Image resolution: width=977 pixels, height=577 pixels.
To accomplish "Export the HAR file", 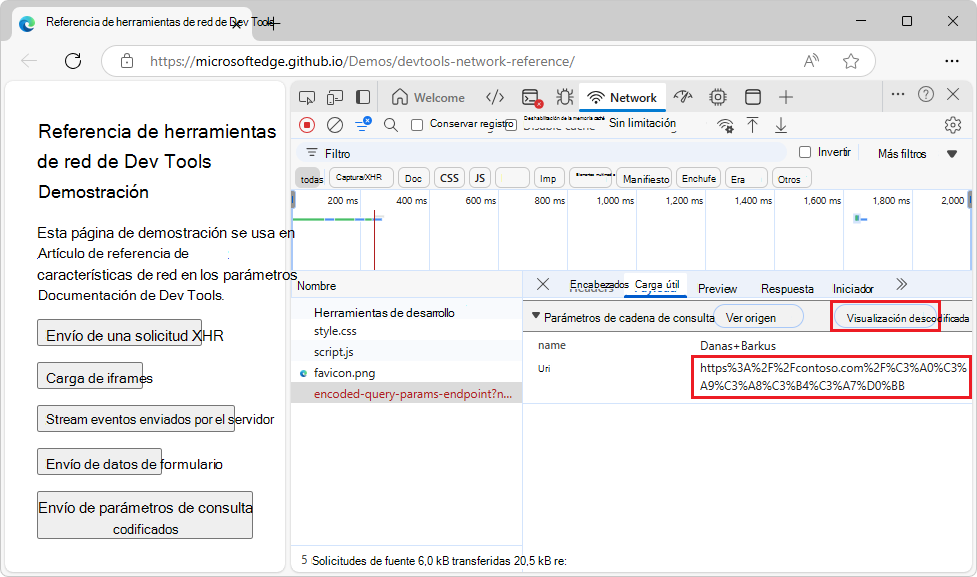I will [781, 125].
